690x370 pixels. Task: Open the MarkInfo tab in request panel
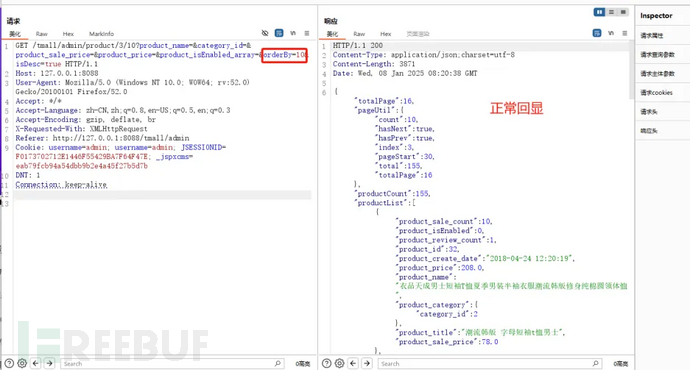(x=102, y=34)
